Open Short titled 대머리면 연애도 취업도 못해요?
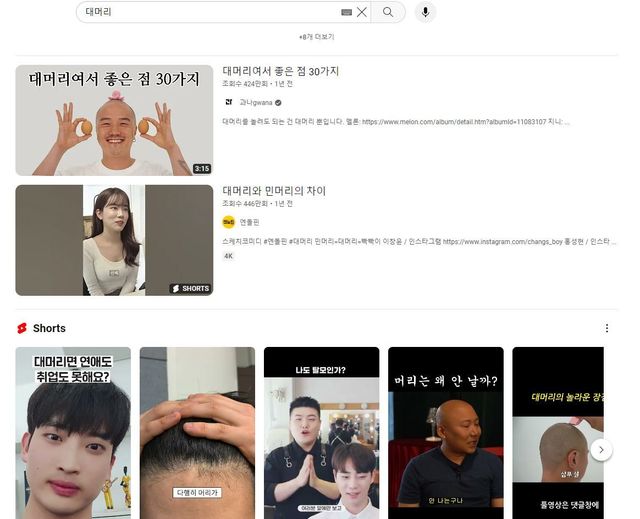Screen dimensions: 640x519 [73, 432]
